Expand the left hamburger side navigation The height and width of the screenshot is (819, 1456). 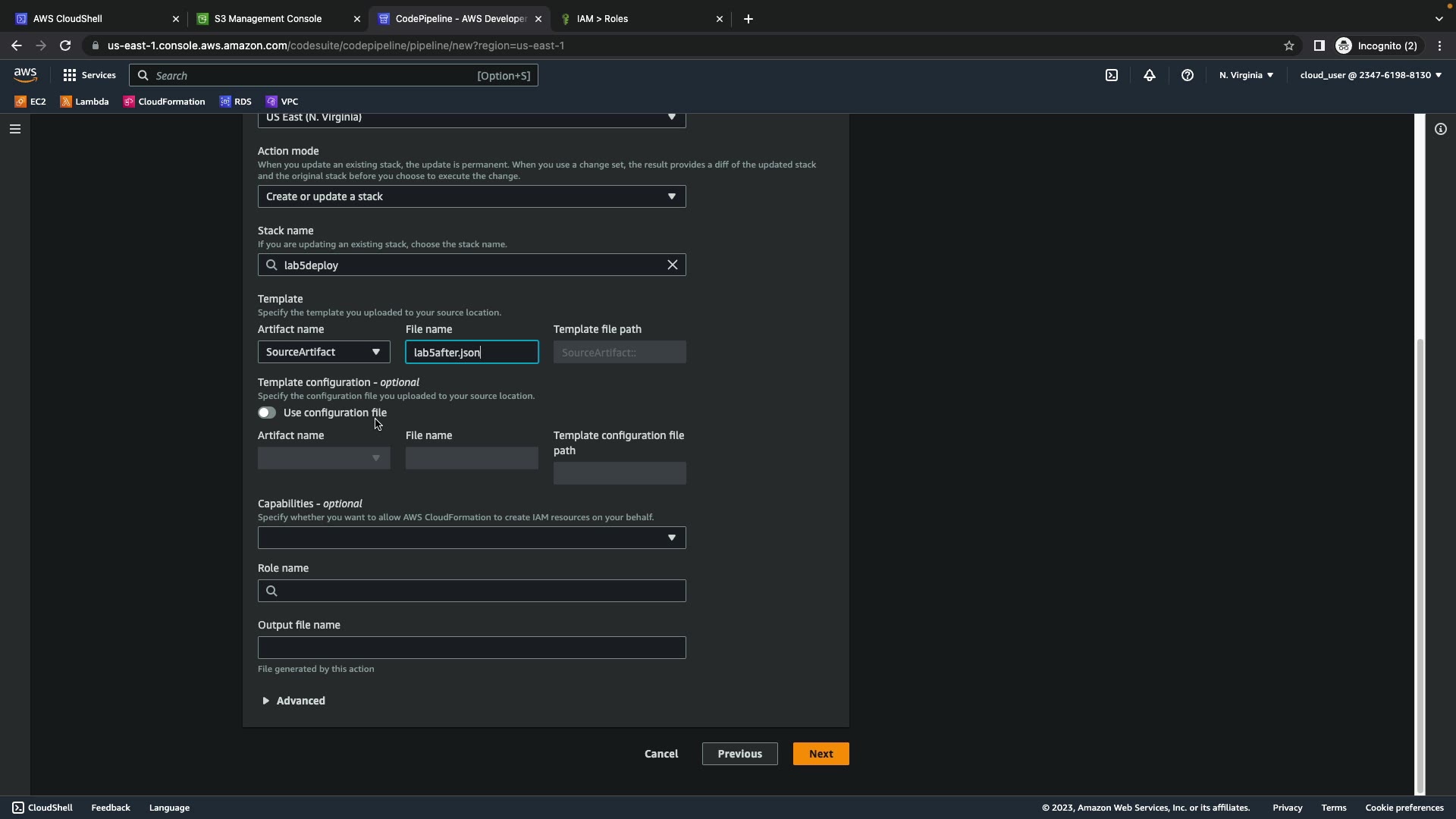pos(14,129)
